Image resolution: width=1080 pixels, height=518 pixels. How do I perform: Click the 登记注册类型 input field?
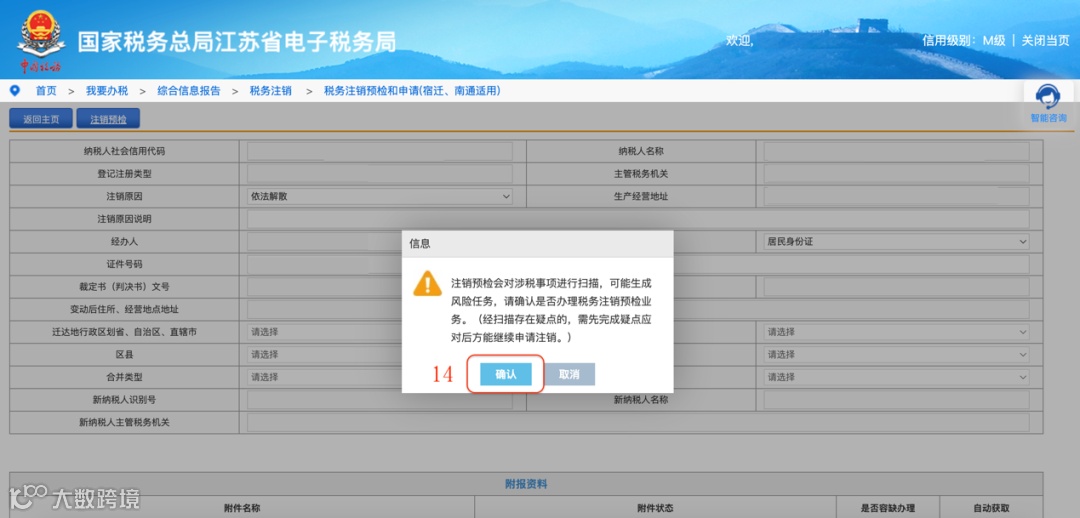[x=380, y=174]
